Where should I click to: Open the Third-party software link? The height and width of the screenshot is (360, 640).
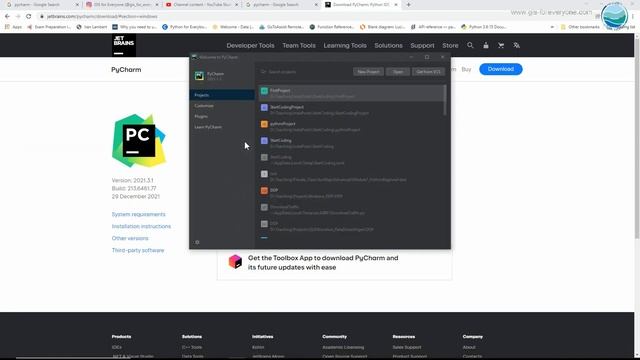138,250
